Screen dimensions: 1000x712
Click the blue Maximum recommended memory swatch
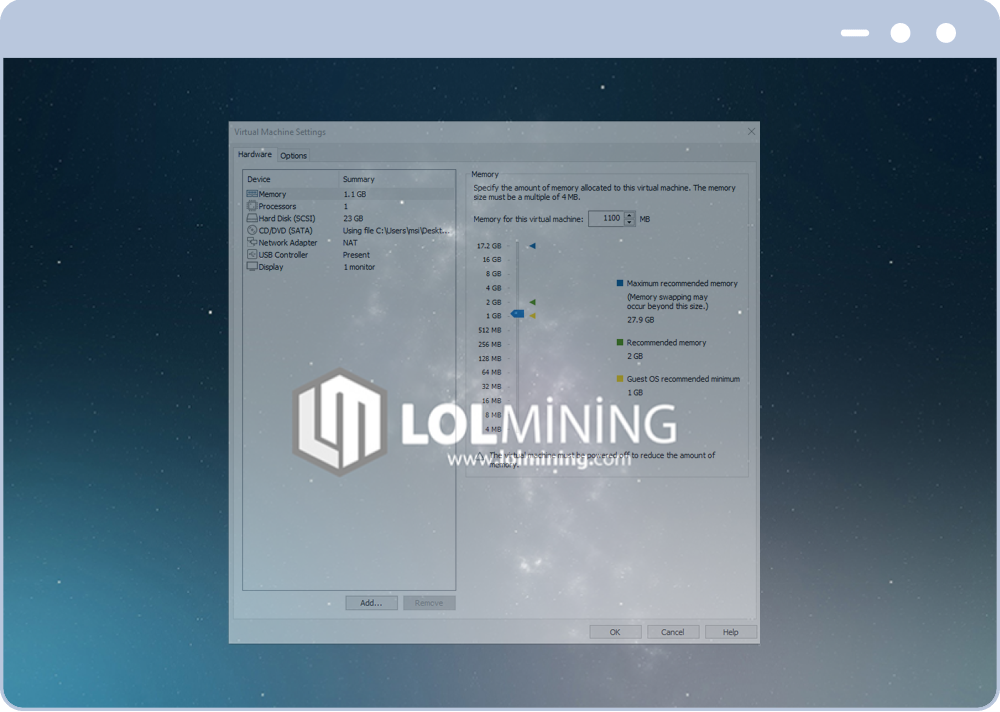coord(620,283)
